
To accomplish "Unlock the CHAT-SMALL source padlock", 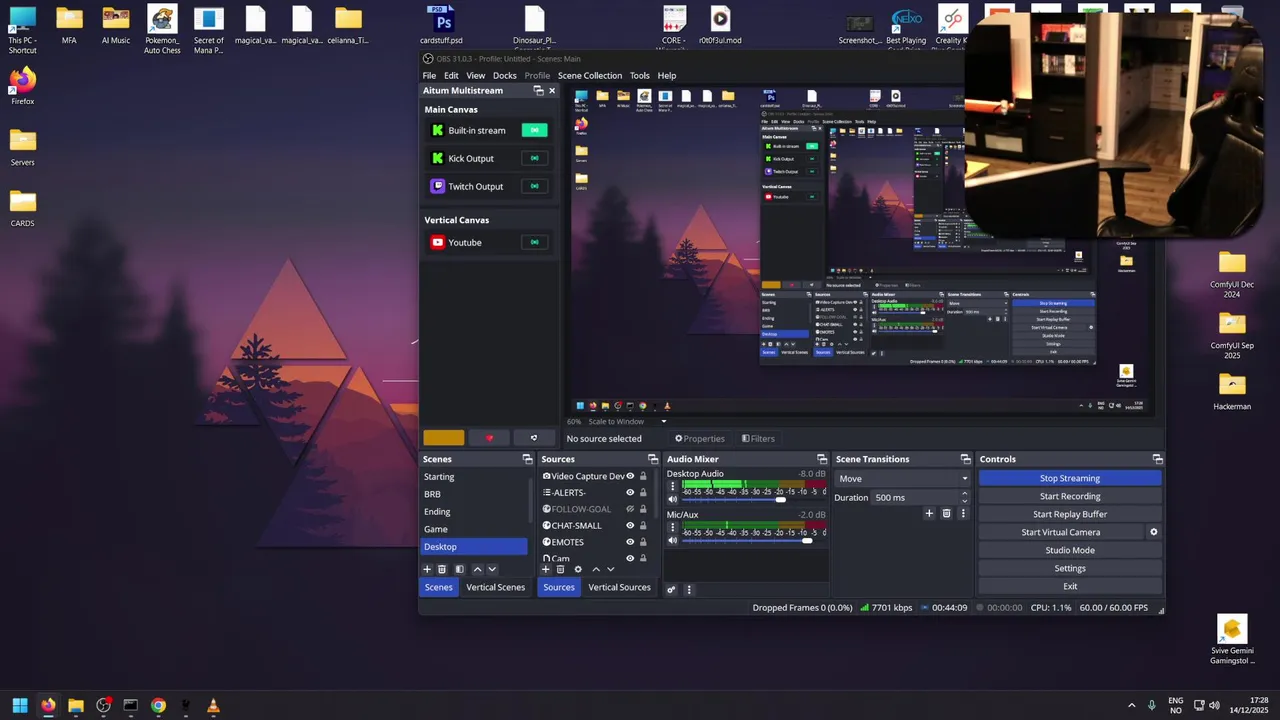I will pos(643,525).
